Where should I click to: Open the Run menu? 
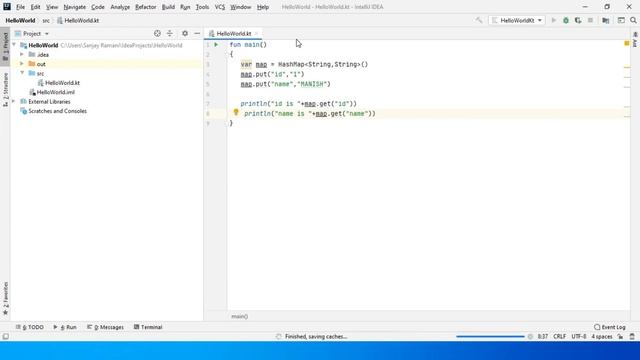[x=185, y=7]
